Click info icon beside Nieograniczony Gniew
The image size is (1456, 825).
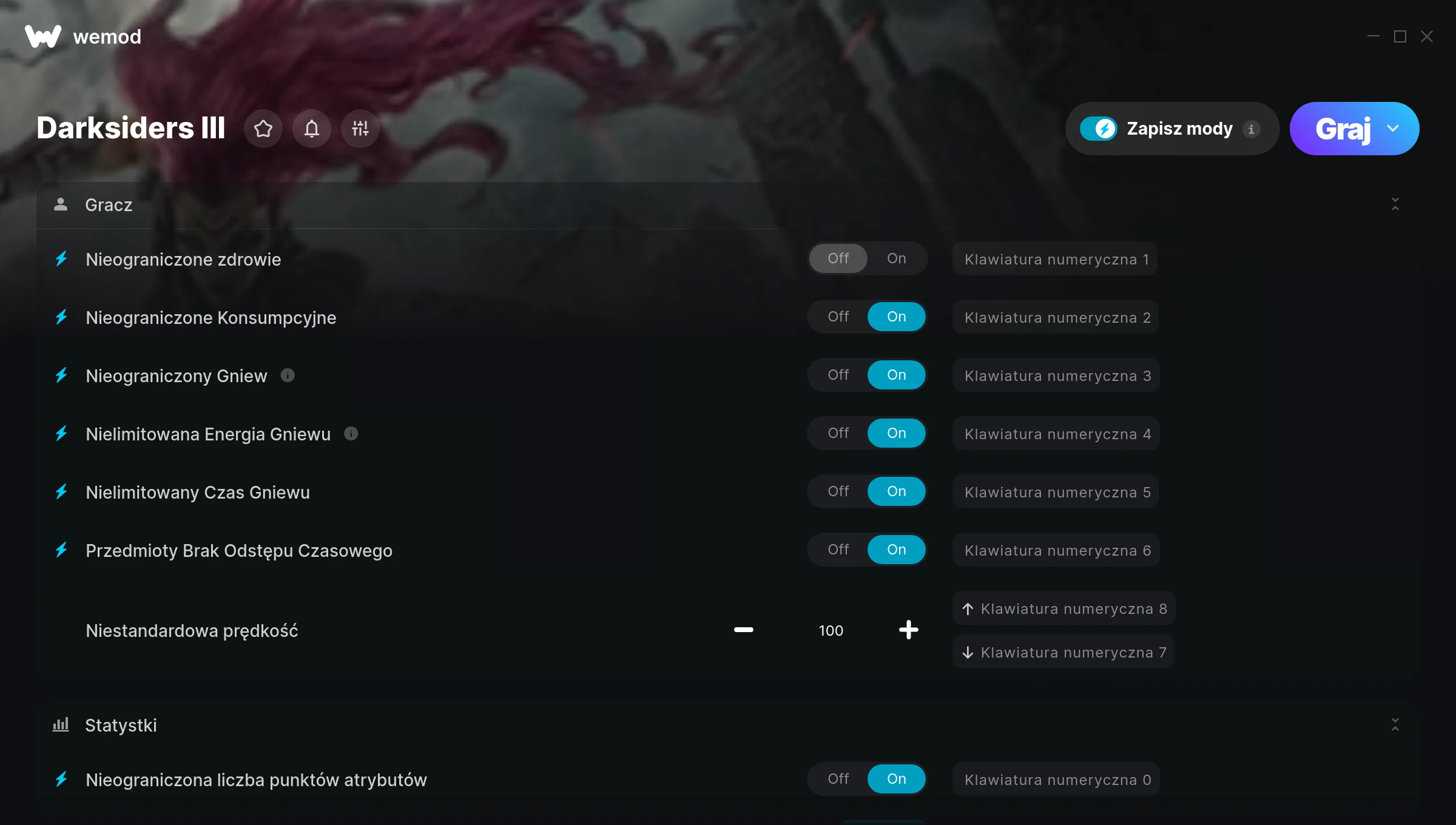click(288, 375)
